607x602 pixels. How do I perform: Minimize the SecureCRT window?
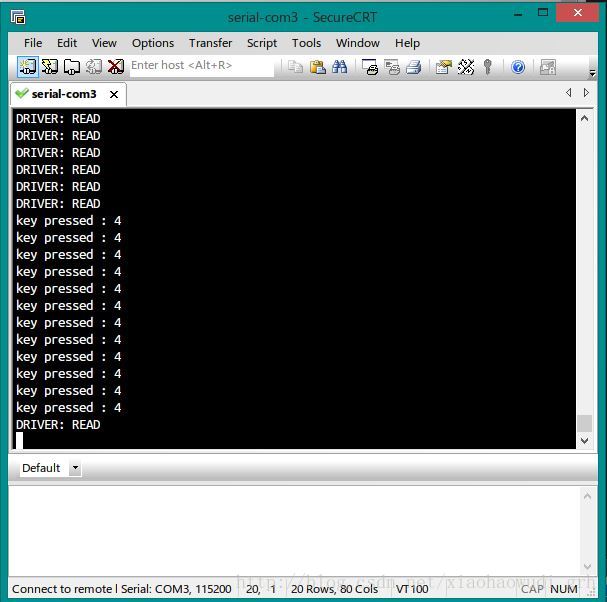[x=518, y=14]
